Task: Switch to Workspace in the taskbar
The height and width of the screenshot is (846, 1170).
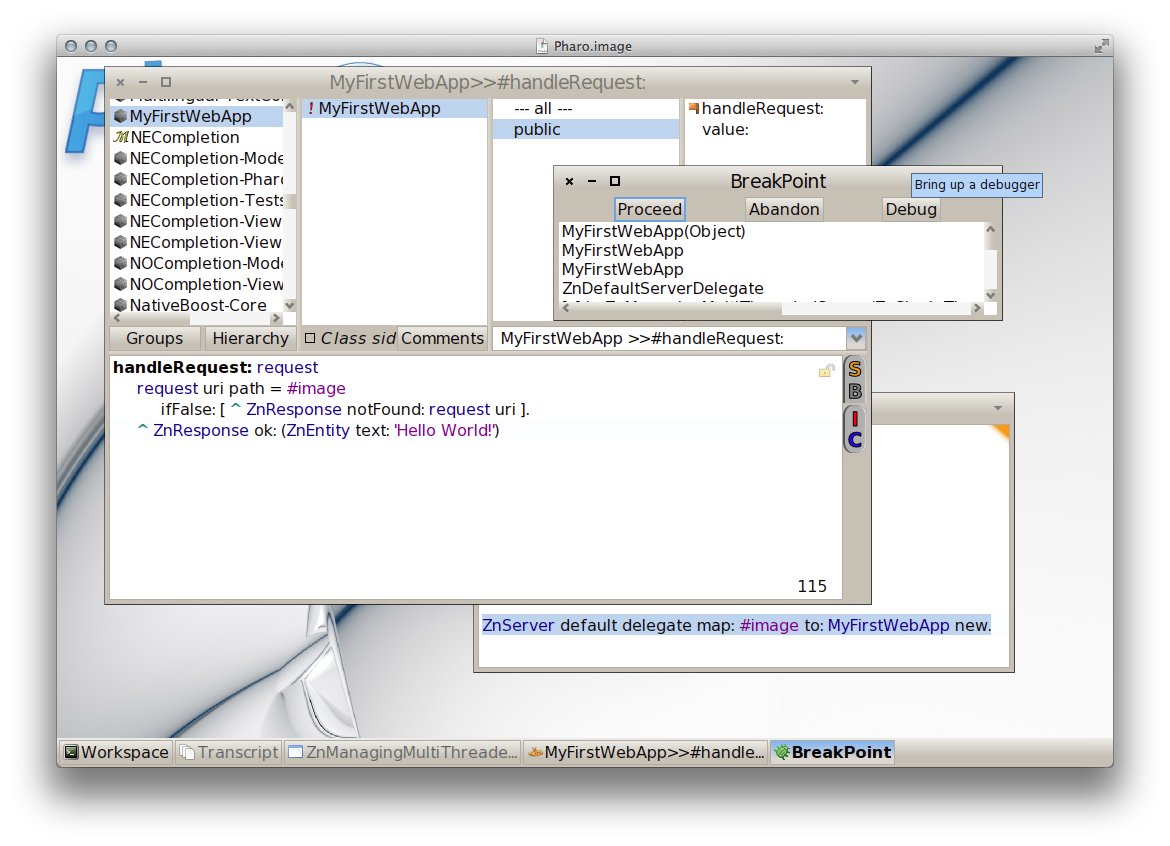Action: pos(116,752)
